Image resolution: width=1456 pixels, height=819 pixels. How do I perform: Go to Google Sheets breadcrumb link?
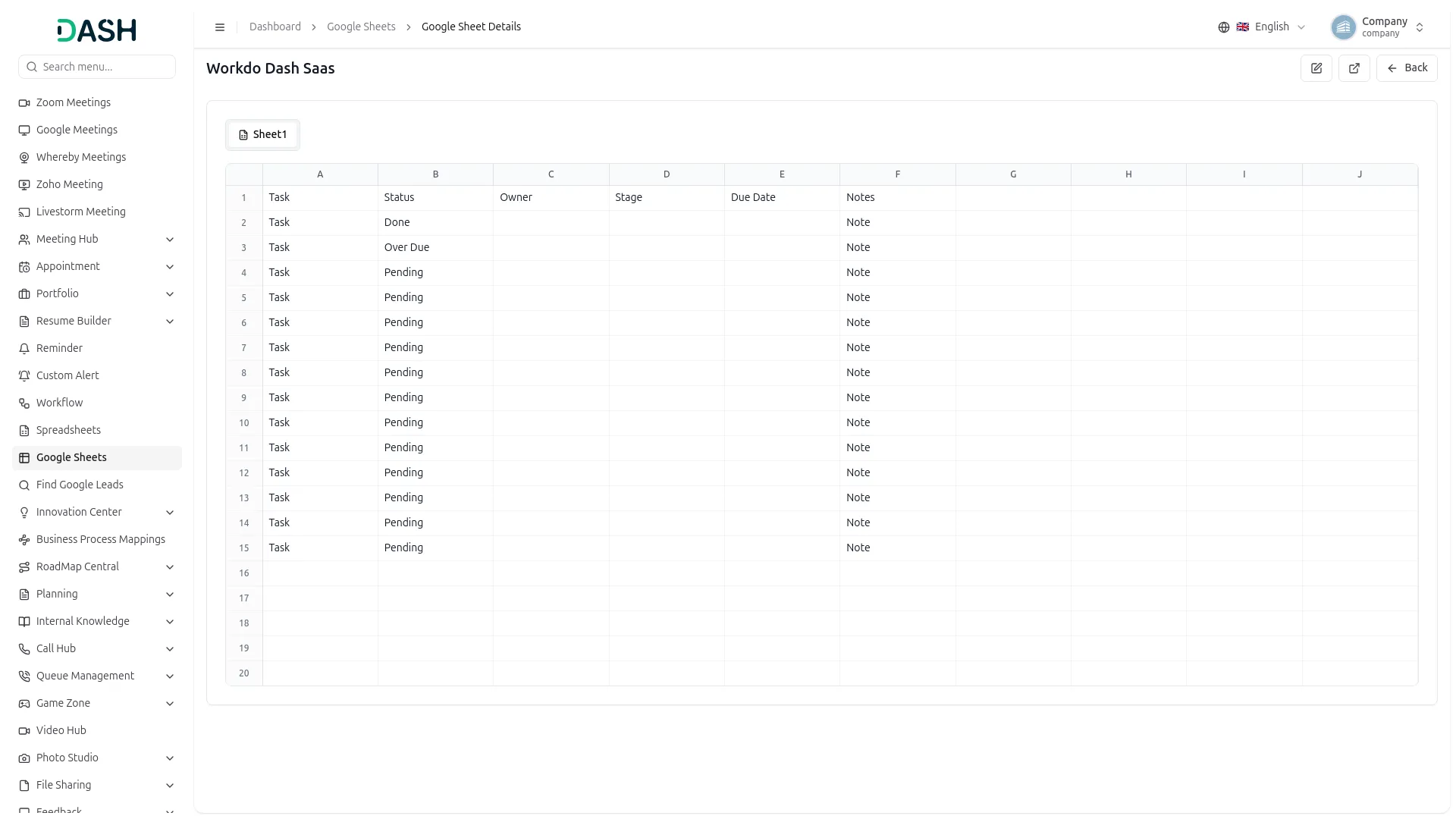[361, 27]
